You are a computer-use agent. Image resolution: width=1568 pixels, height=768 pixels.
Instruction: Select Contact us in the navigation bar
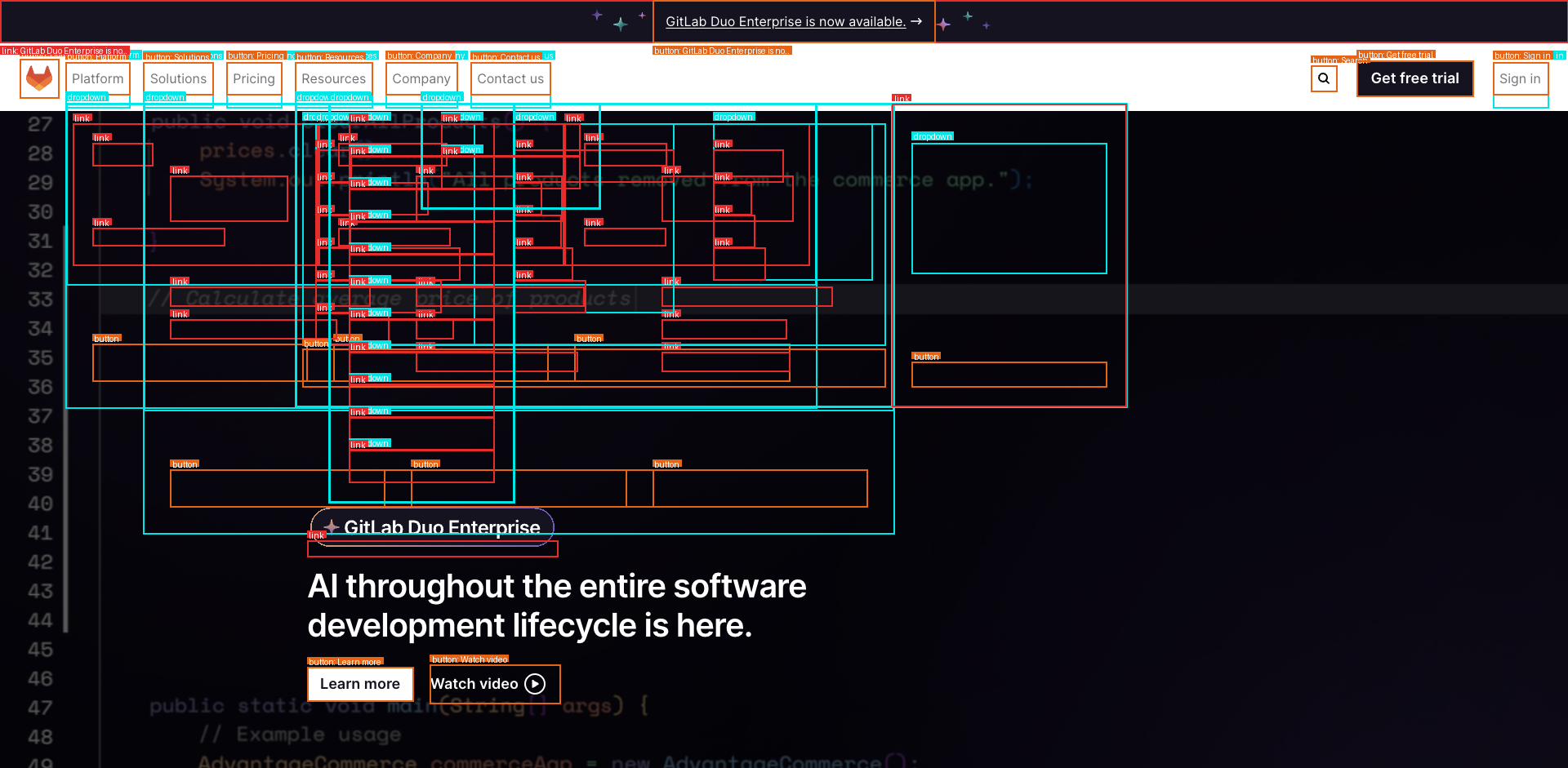510,78
